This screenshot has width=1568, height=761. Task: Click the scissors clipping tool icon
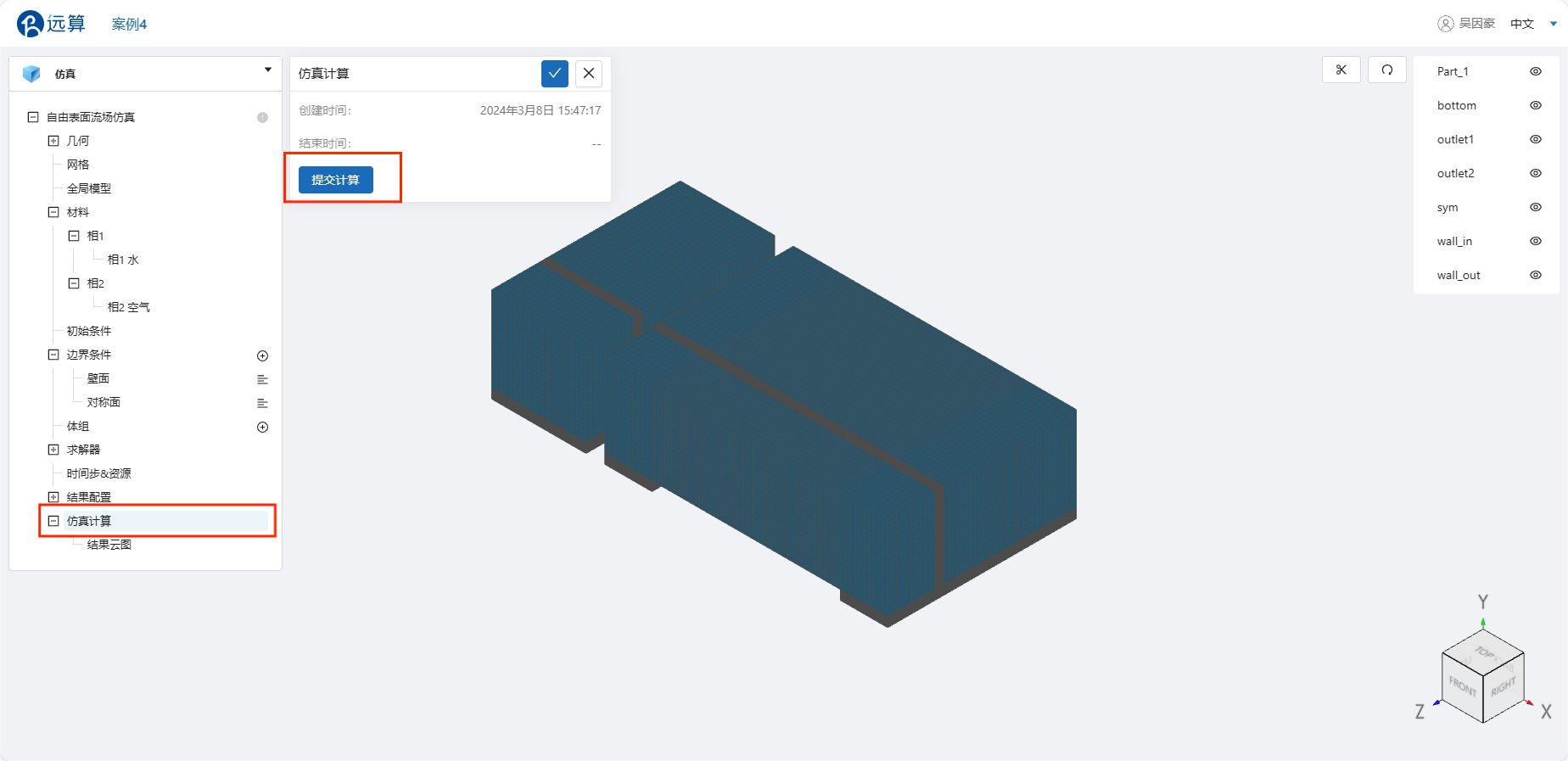1341,70
